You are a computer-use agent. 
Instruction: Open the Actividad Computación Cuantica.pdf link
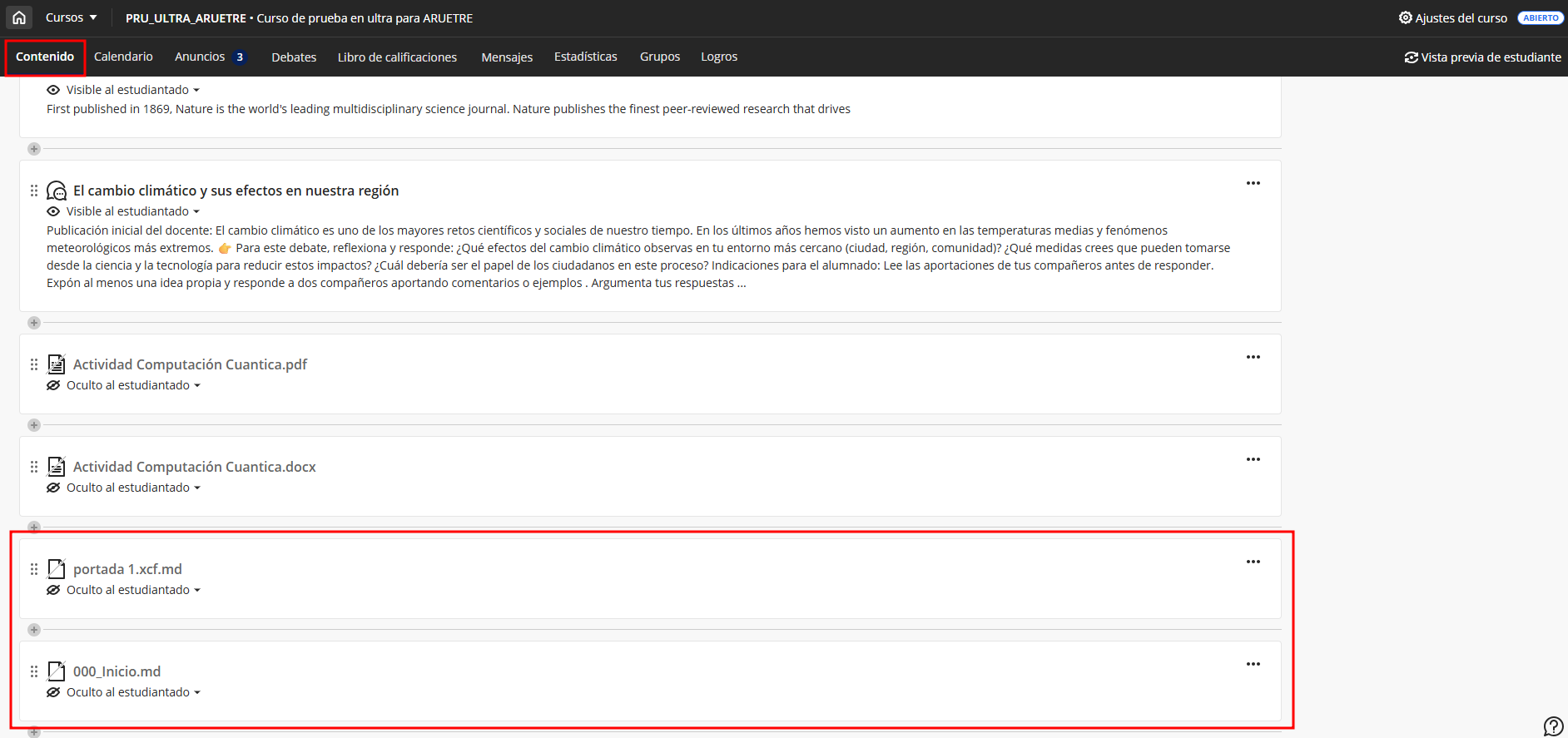(190, 364)
